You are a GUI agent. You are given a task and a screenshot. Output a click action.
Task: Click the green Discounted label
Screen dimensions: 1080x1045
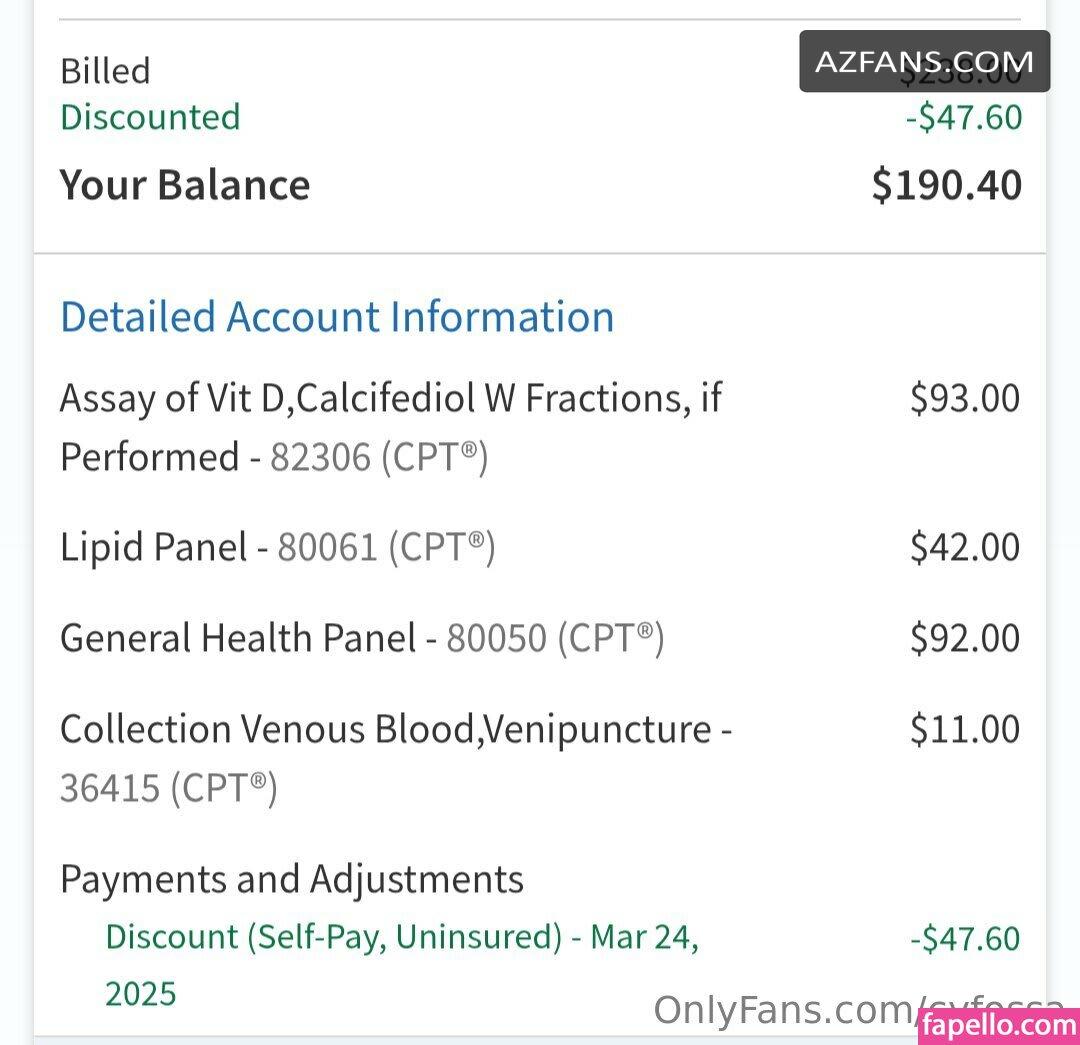tap(150, 116)
